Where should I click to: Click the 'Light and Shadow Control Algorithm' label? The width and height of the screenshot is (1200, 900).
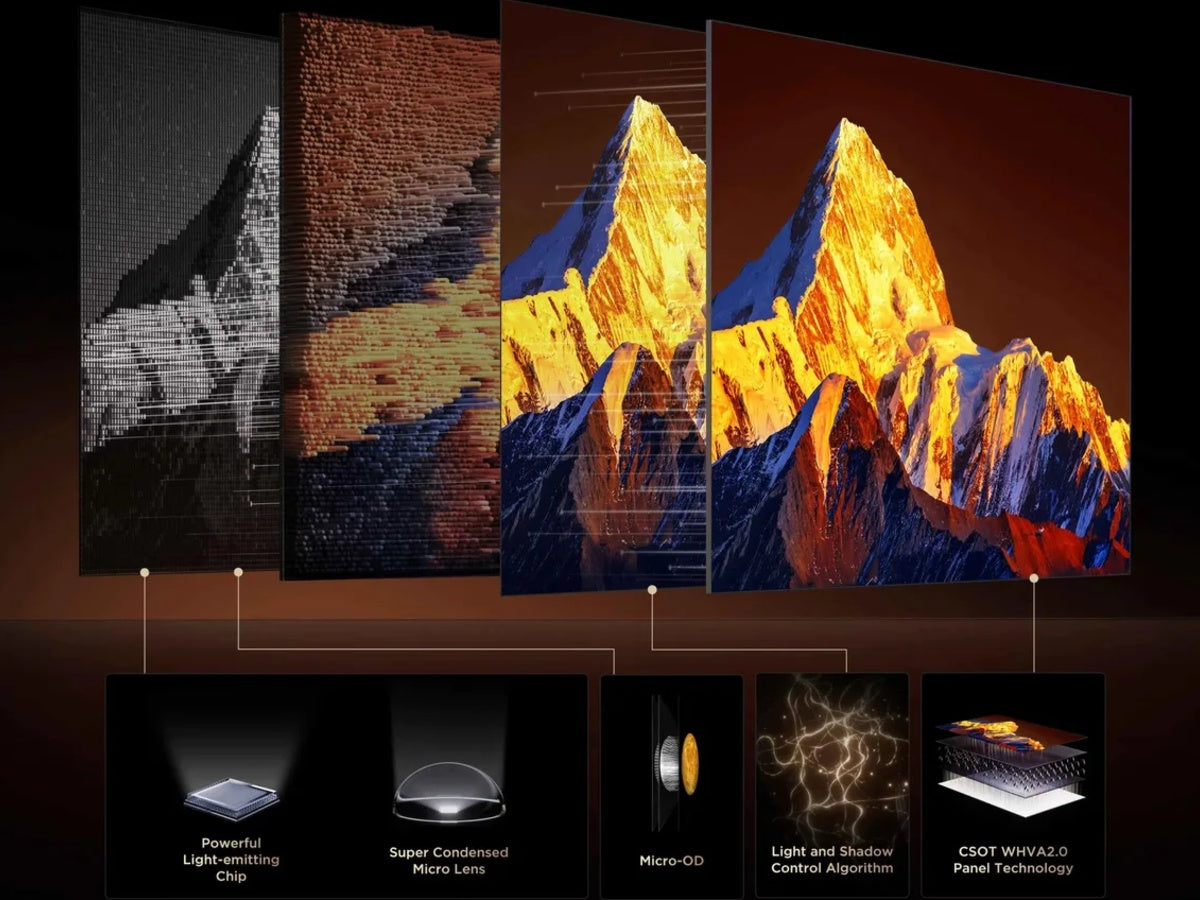pyautogui.click(x=832, y=860)
